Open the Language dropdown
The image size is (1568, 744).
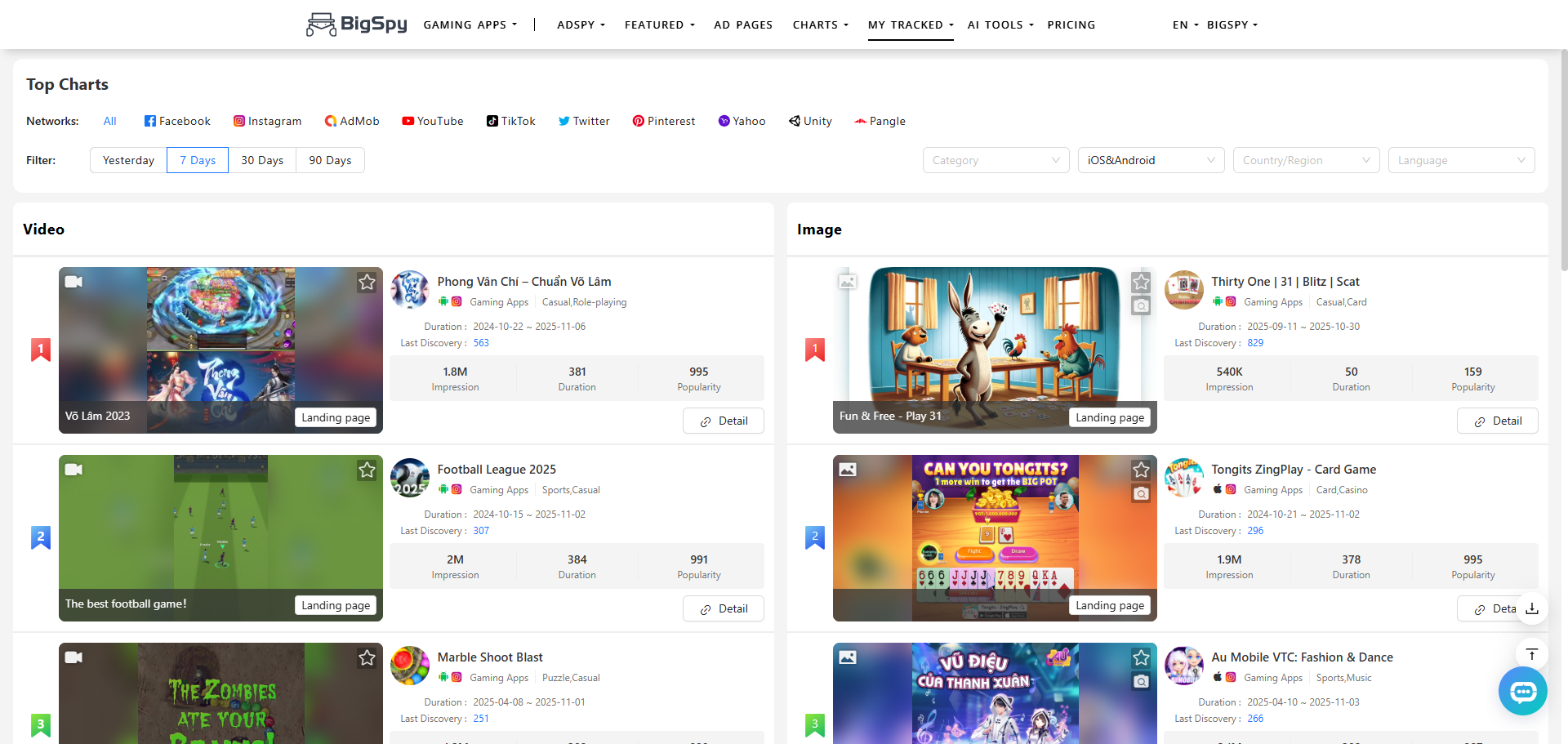1460,160
